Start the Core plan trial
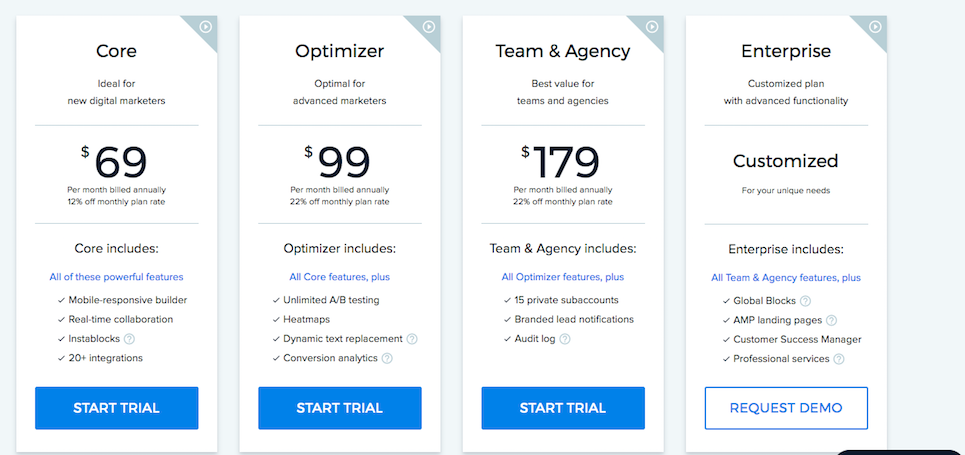Viewport: 965px width, 455px height. pos(116,408)
